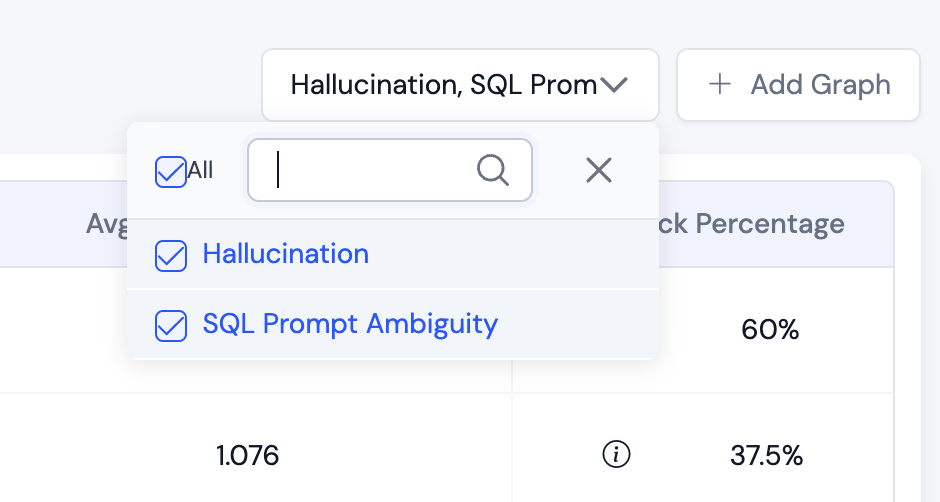This screenshot has height=502, width=940.
Task: Uncheck the SQL Prompt Ambiguity checkbox
Action: coord(171,325)
